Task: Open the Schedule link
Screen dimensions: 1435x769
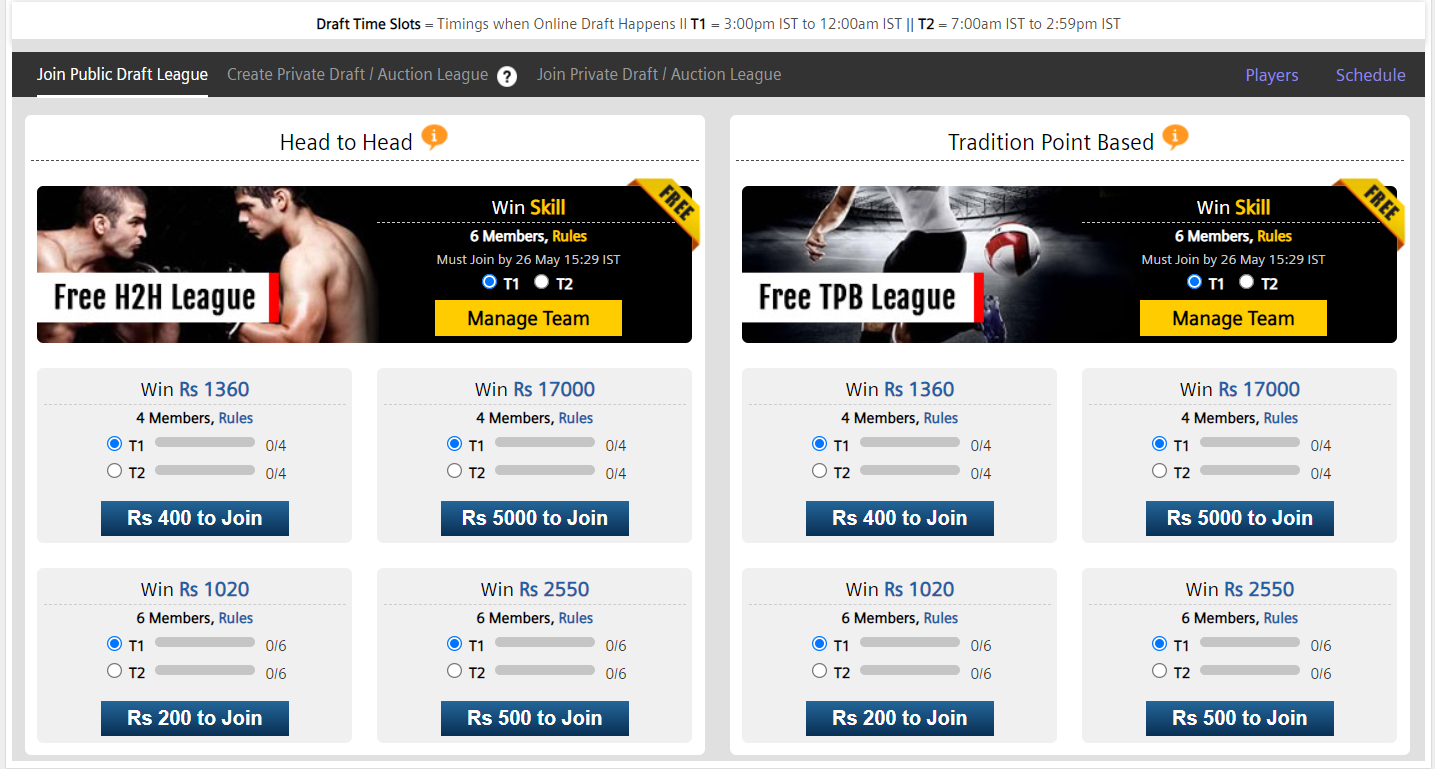Action: coord(1370,75)
